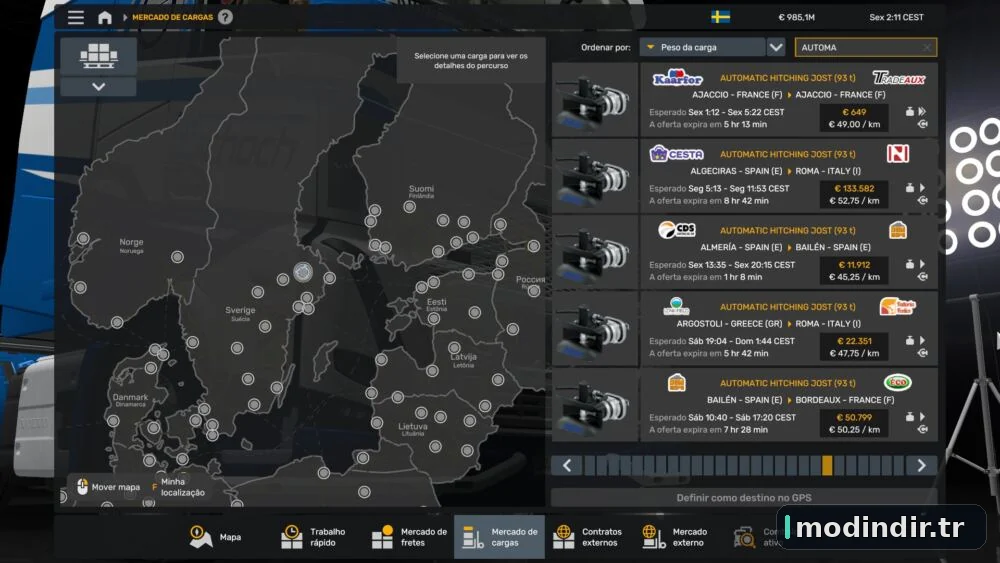Click the ferry route icon in € 50.799 row
This screenshot has height=563, width=1000.
922,430
